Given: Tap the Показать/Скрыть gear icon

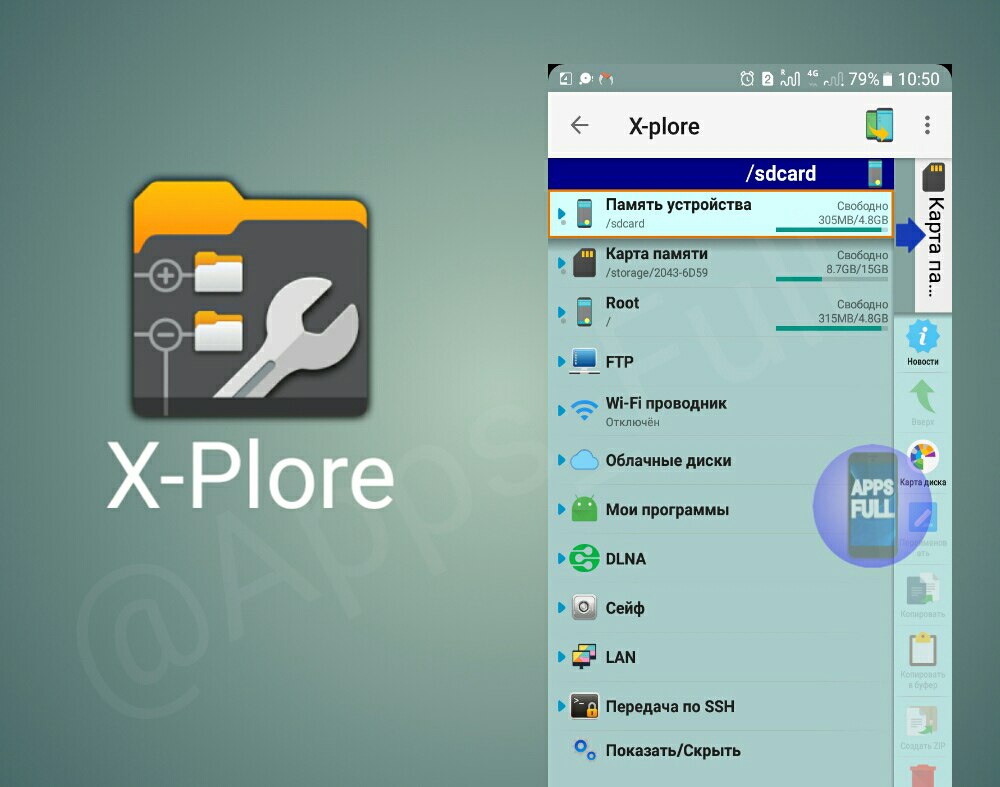Looking at the screenshot, I should pyautogui.click(x=585, y=749).
